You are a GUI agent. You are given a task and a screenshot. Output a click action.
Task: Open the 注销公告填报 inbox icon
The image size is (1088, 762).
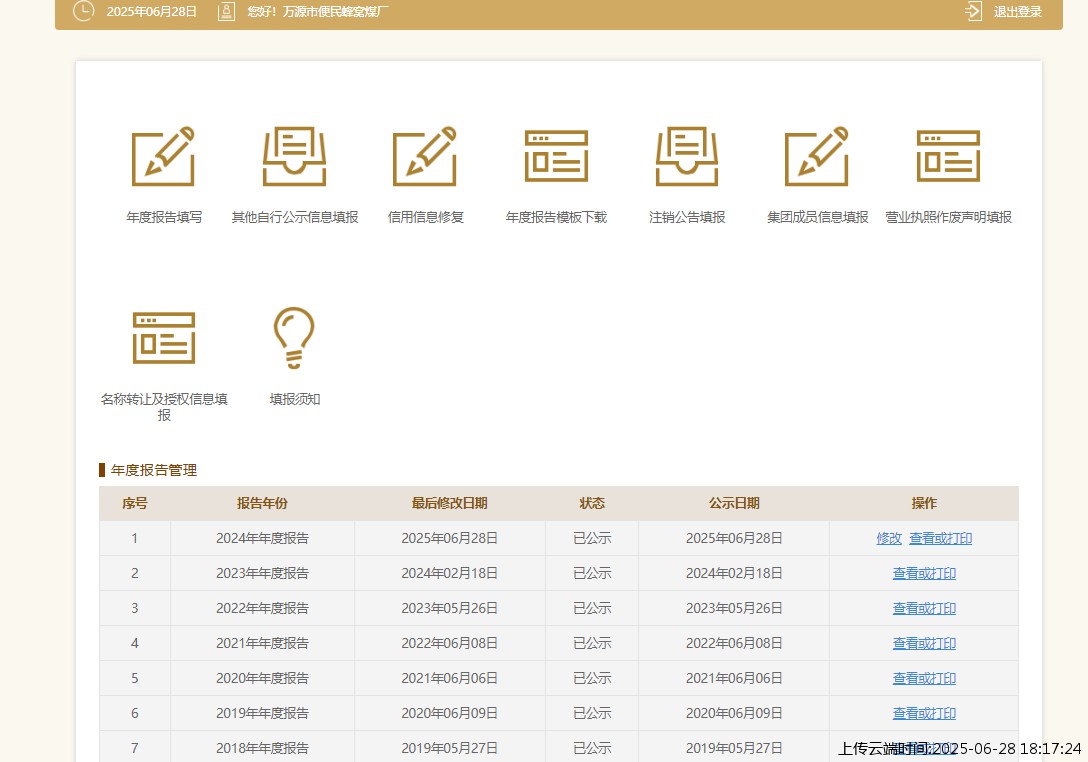(687, 156)
